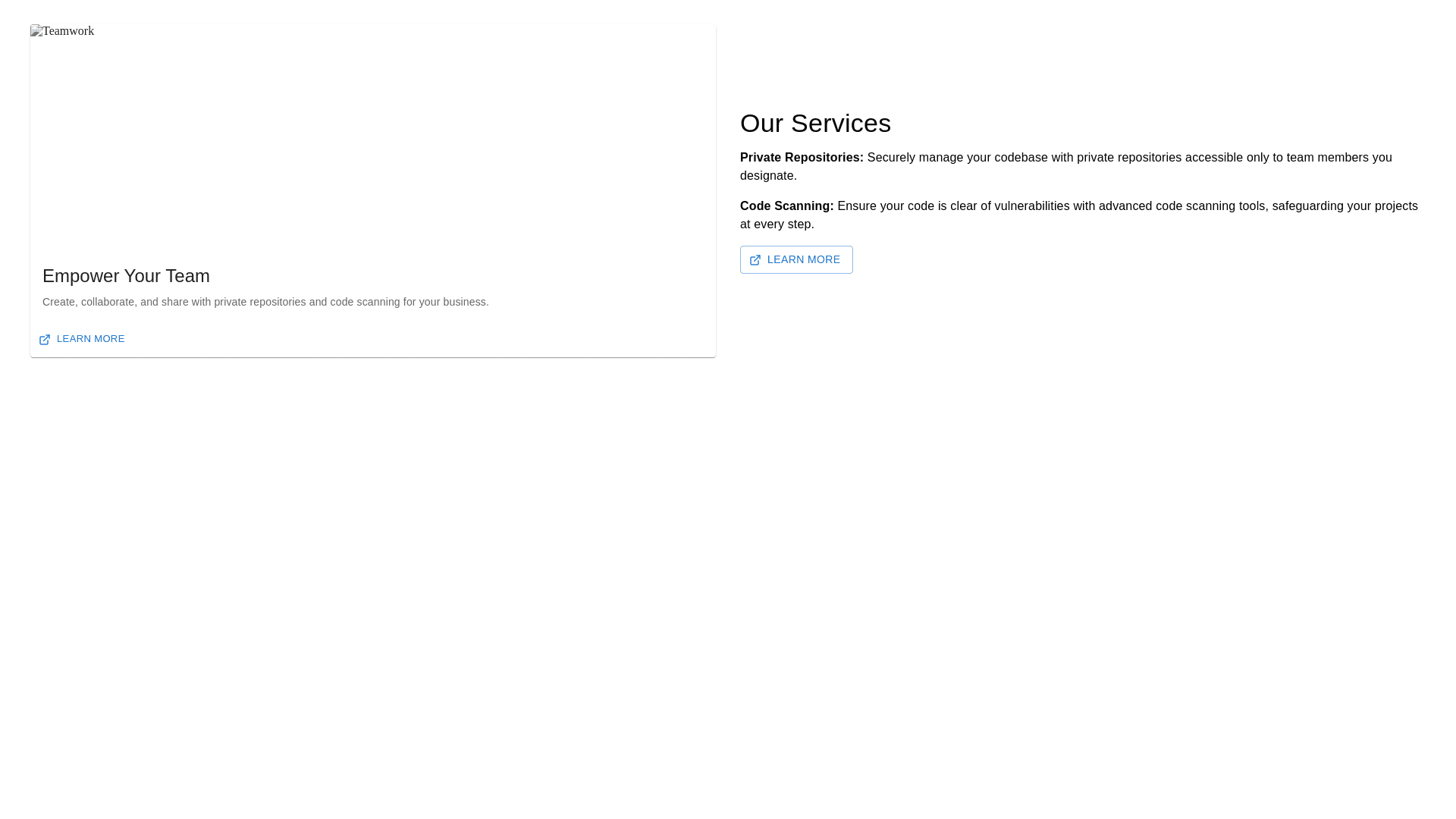Viewport: 1456px width, 819px height.
Task: Click the bold Private Repositories label
Action: 802,158
